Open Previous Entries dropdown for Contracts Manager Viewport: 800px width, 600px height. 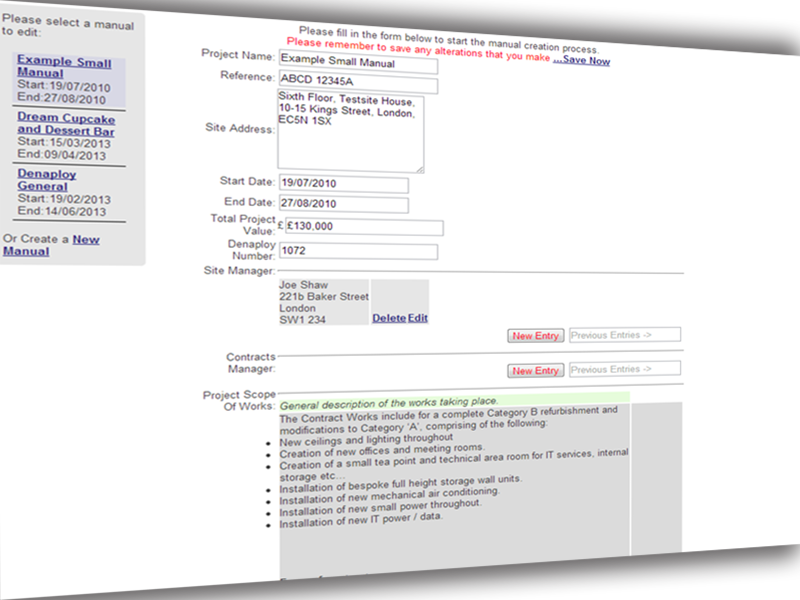coord(625,369)
